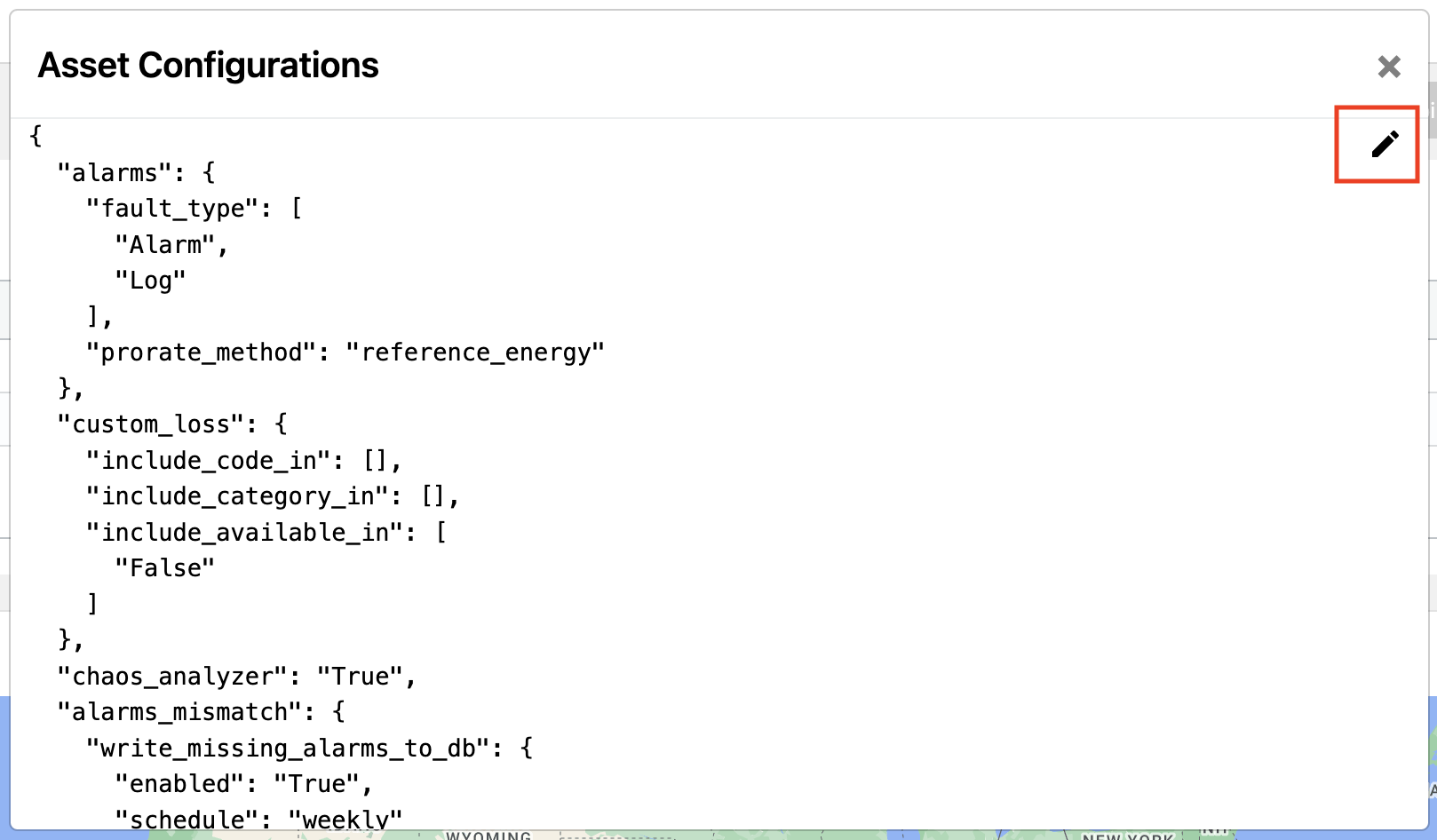
Task: Click the "Alarm" array value
Action: tap(165, 244)
